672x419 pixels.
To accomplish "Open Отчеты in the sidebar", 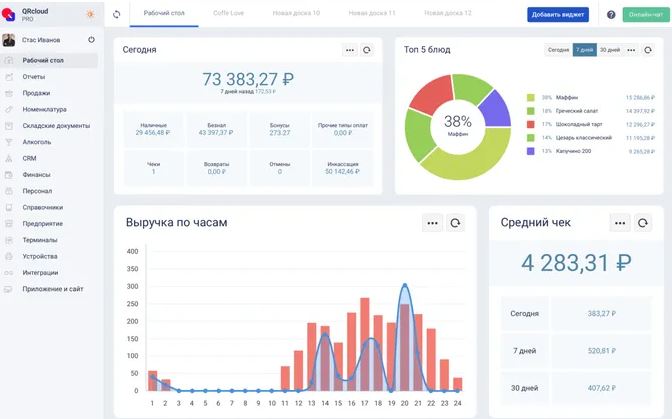I will click(x=33, y=77).
